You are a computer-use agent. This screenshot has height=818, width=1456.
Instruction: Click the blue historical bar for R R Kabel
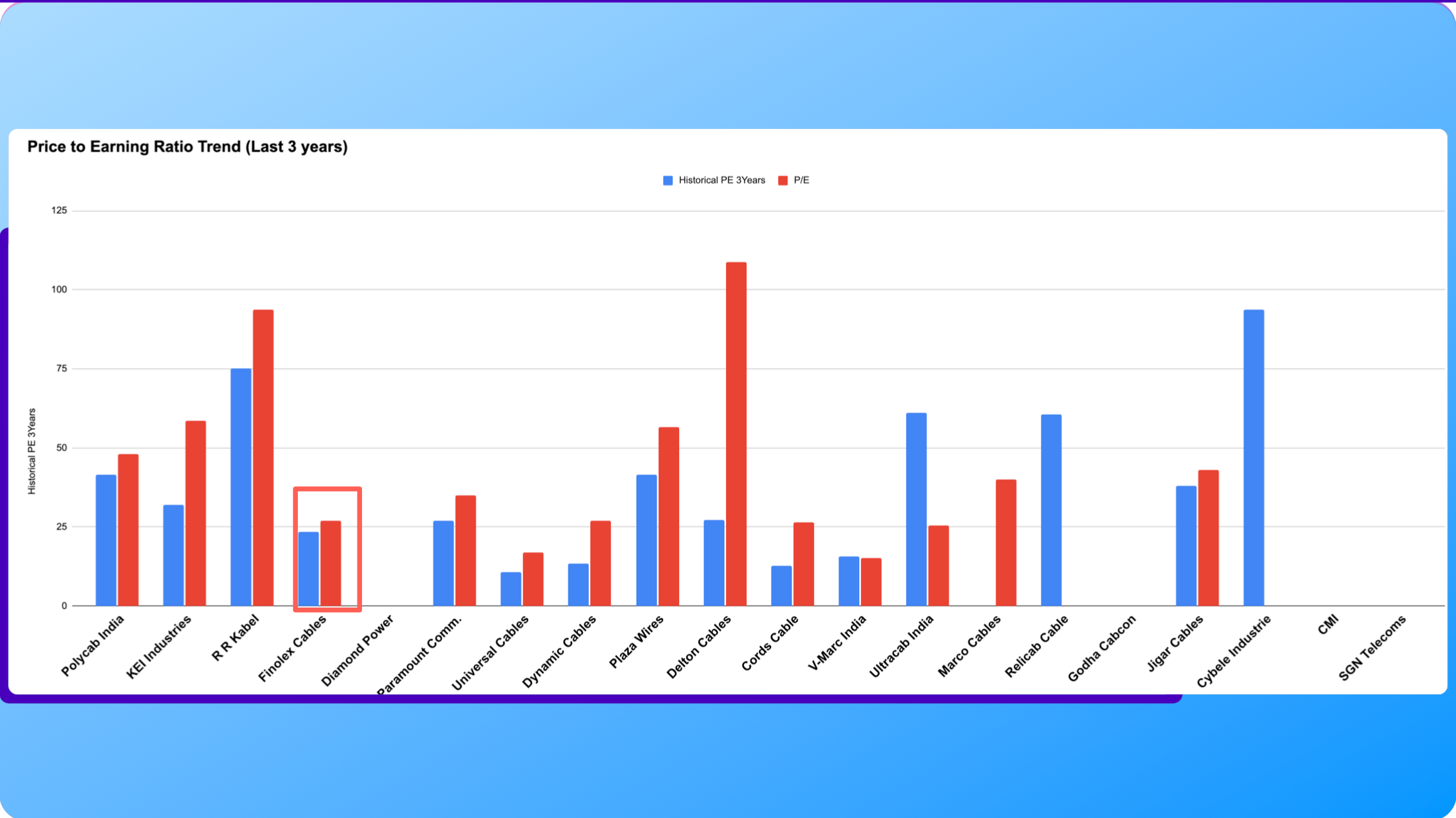(241, 487)
